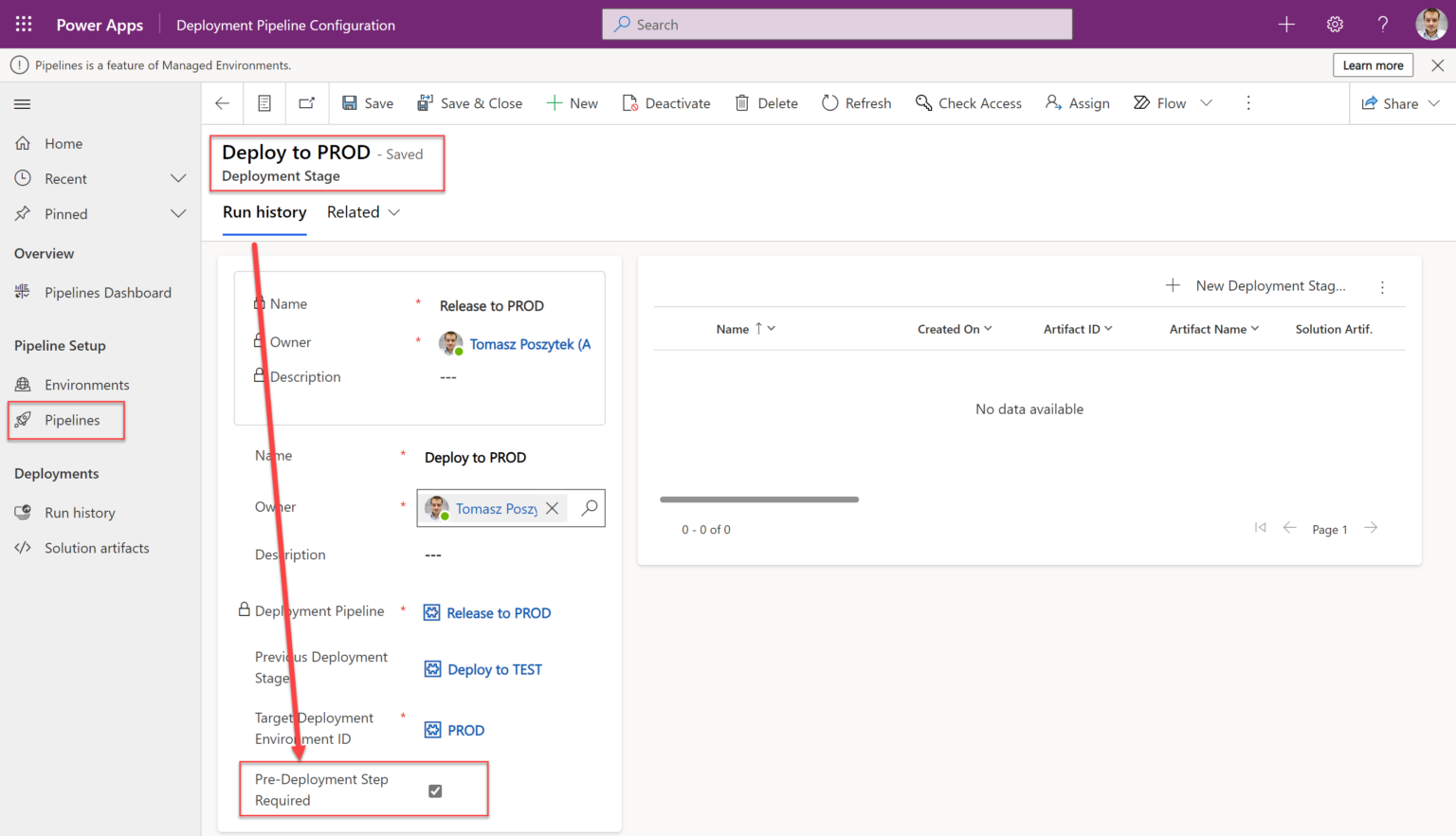Open record in new window icon
Viewport: 1456px width, 836px height.
click(x=306, y=103)
